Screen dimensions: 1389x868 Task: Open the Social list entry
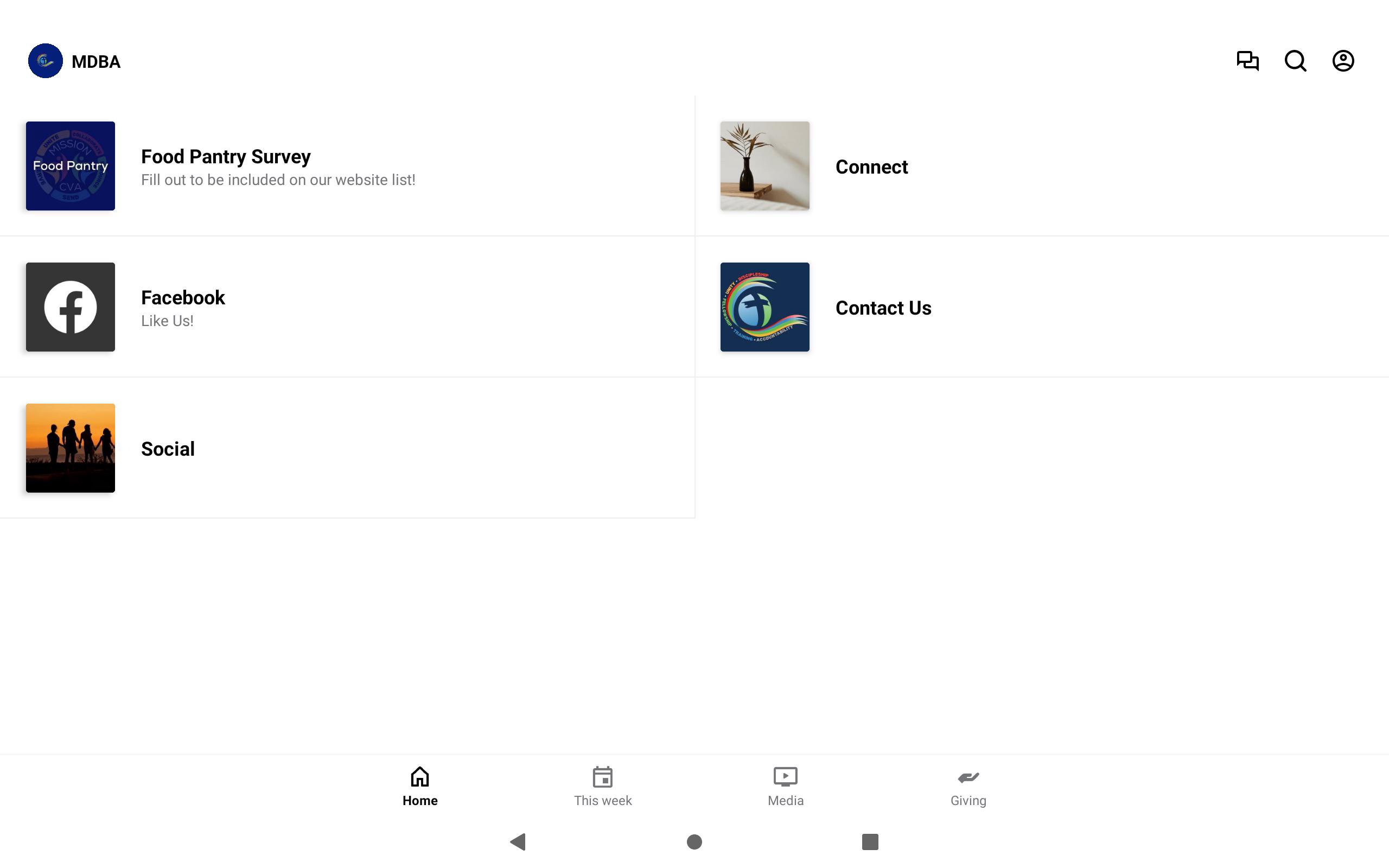tap(347, 448)
